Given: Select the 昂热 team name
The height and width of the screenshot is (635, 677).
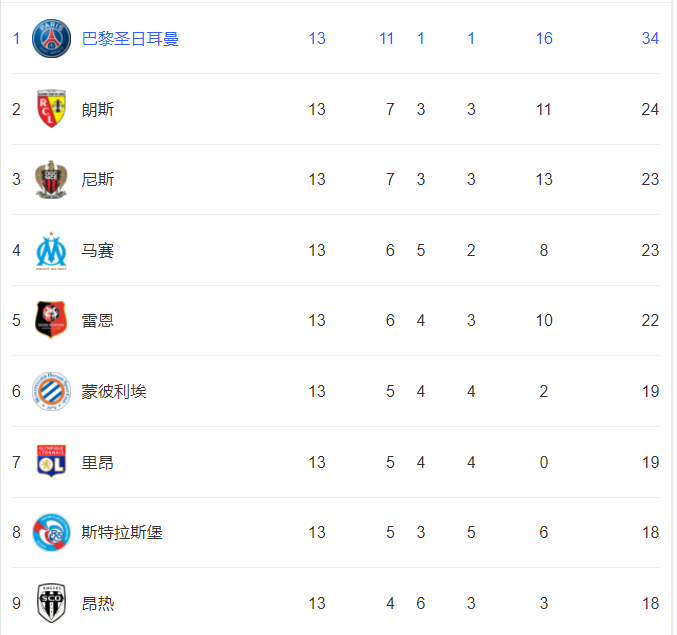Looking at the screenshot, I should point(98,603).
